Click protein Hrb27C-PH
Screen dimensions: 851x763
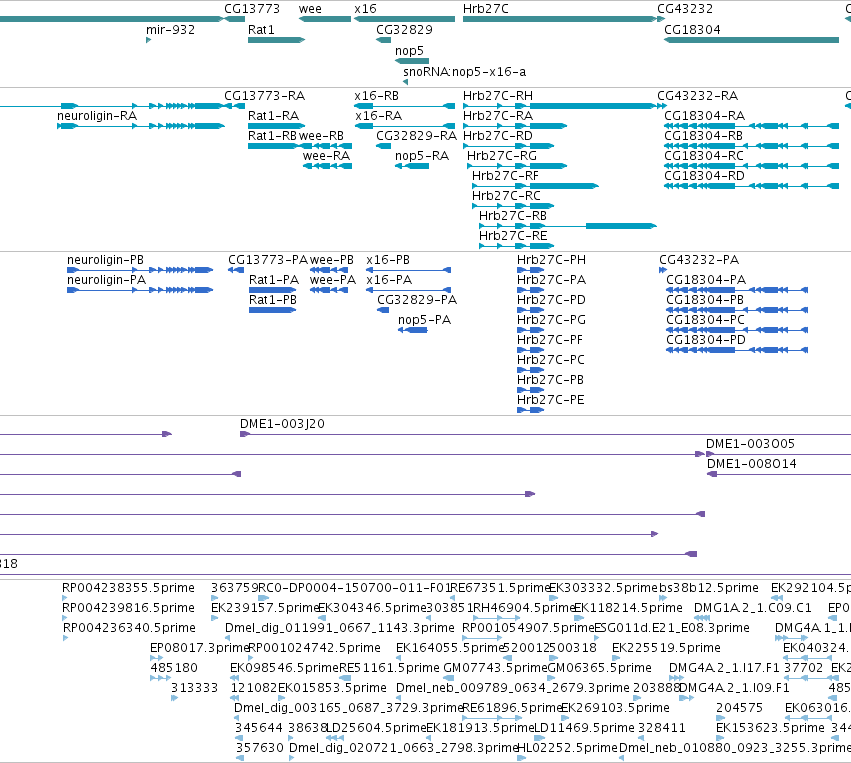point(551,260)
